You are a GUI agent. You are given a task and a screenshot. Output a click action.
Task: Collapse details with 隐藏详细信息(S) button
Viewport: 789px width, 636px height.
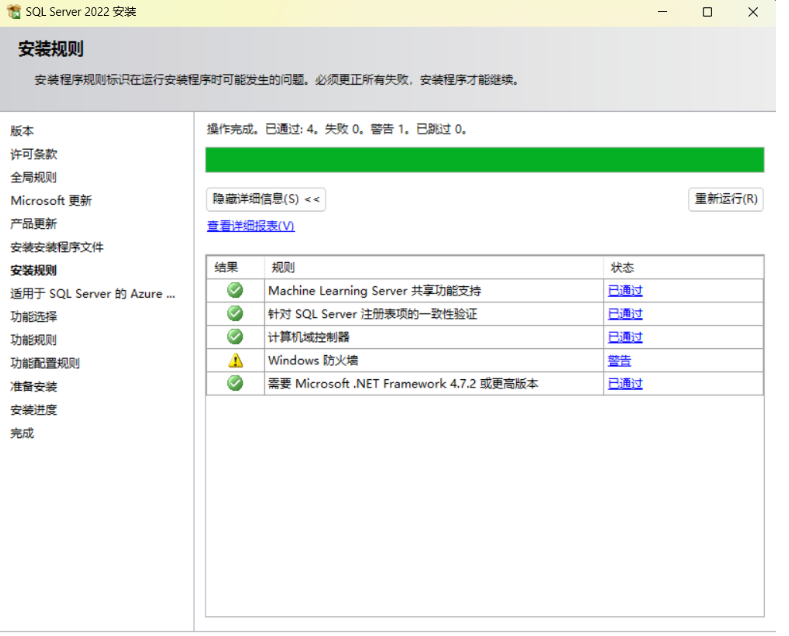click(266, 199)
